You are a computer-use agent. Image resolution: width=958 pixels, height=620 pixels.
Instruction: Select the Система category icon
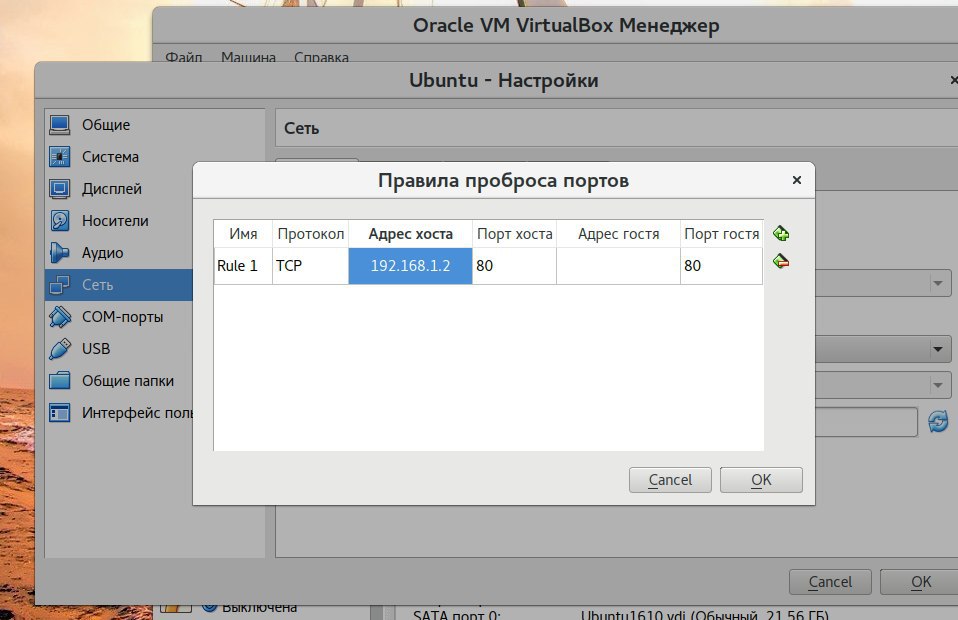click(x=59, y=157)
